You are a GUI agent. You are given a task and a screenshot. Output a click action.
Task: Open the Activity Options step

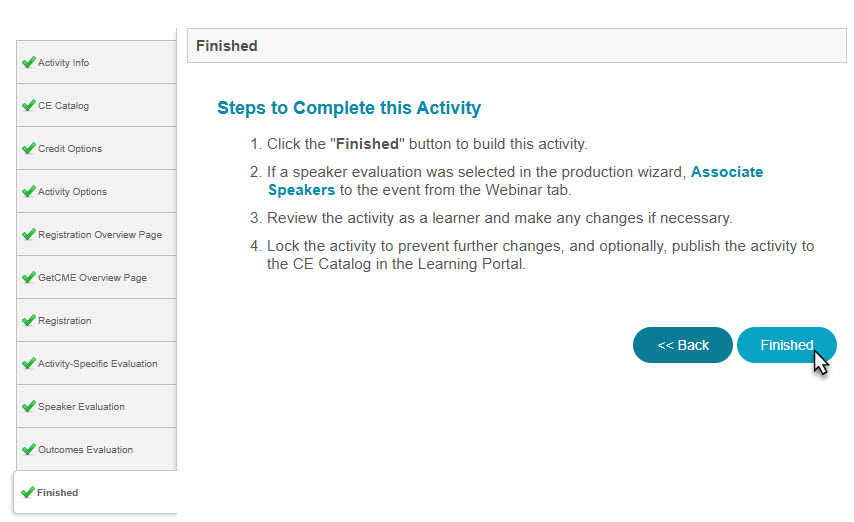click(x=96, y=191)
